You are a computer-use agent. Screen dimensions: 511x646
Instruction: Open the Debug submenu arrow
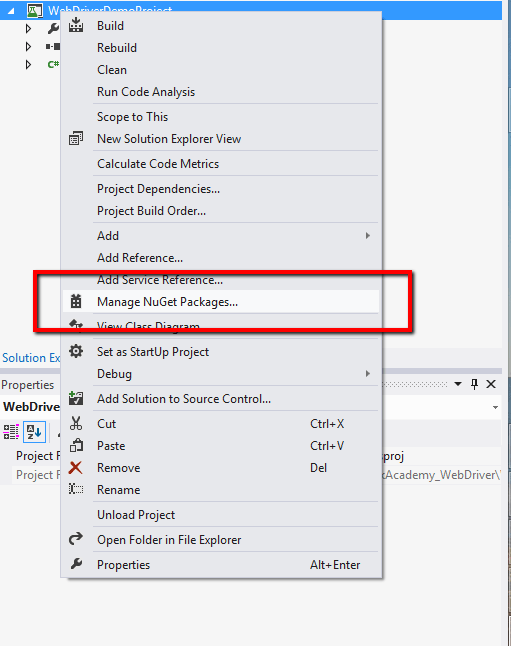(368, 373)
